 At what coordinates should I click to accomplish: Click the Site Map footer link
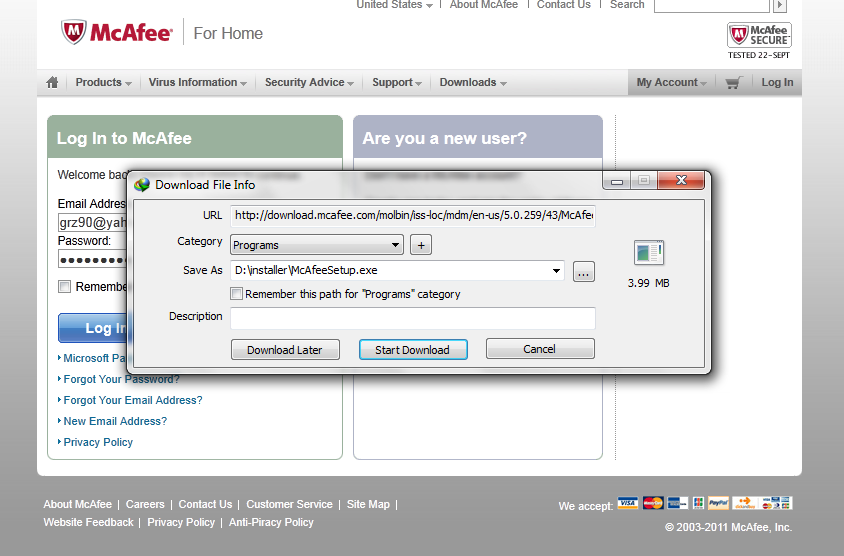click(368, 504)
